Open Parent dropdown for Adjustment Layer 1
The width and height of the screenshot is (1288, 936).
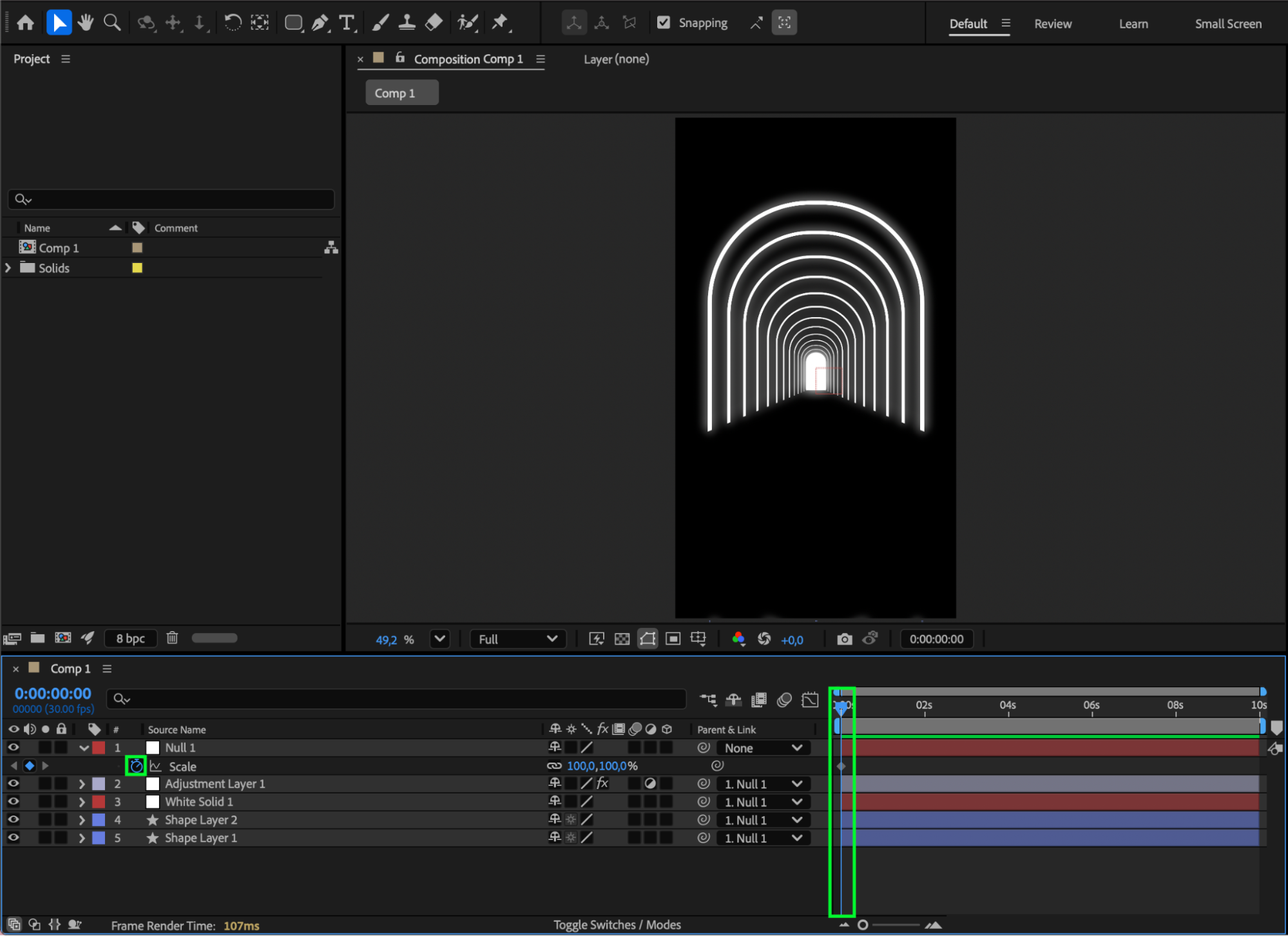[763, 784]
